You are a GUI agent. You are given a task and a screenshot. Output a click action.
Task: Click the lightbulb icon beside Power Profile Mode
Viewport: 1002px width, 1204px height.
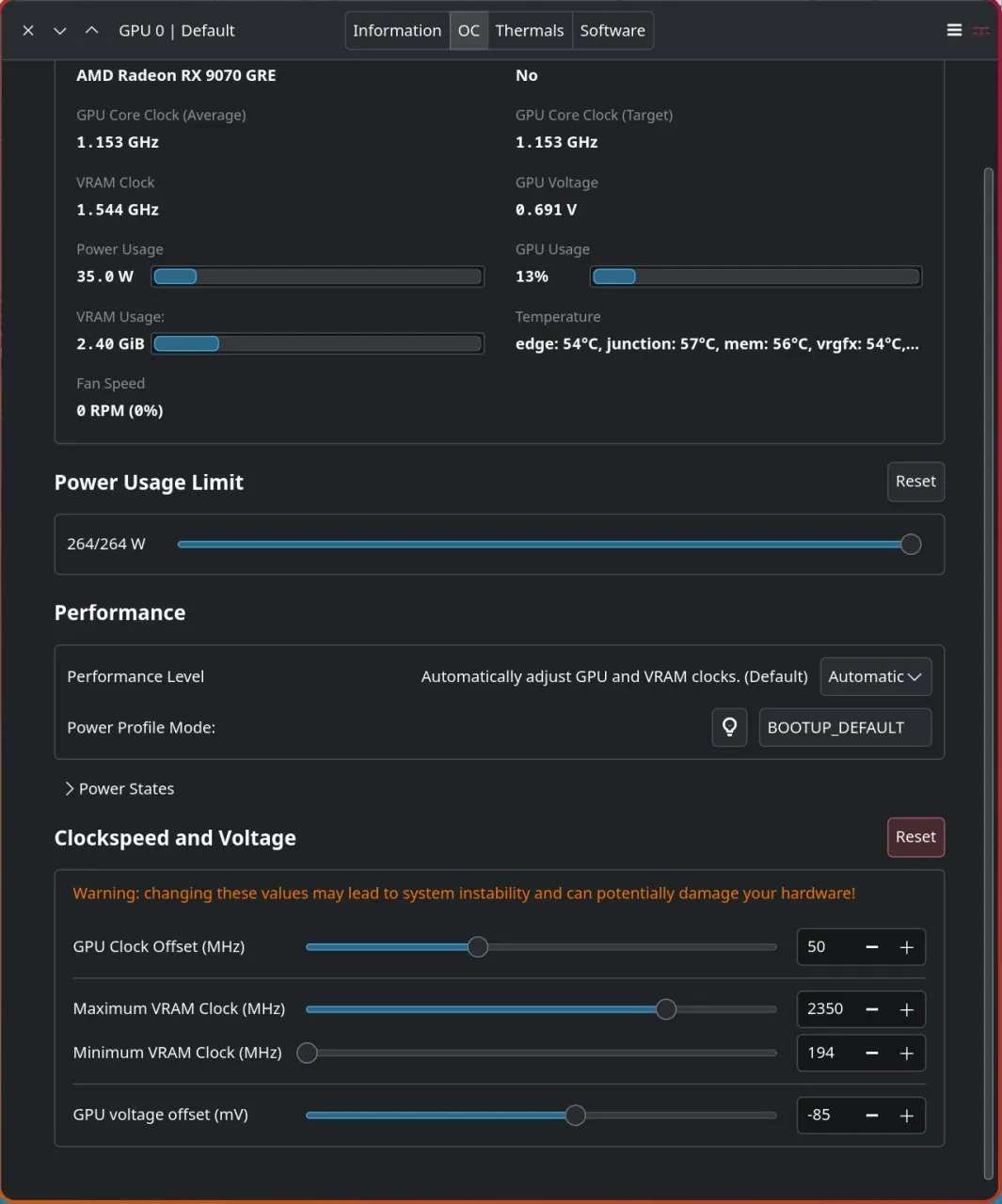tap(729, 727)
